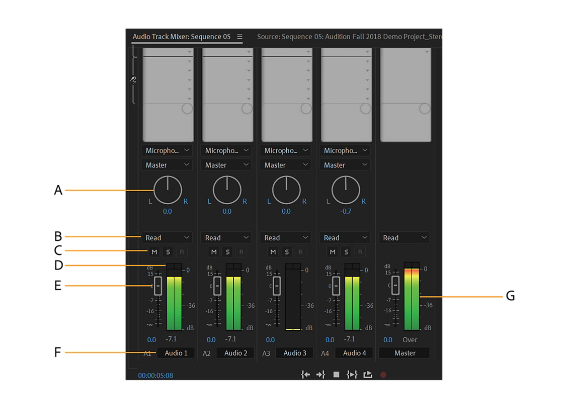Mute the Audio 3 track
The image size is (562, 396).
coord(273,252)
